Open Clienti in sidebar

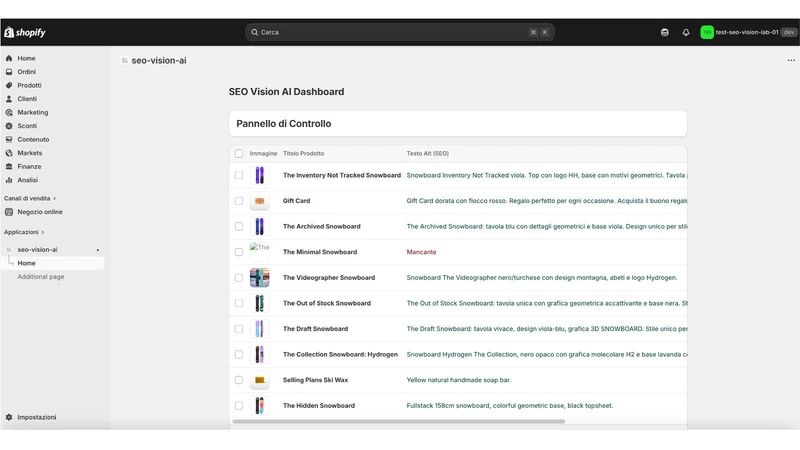27,99
